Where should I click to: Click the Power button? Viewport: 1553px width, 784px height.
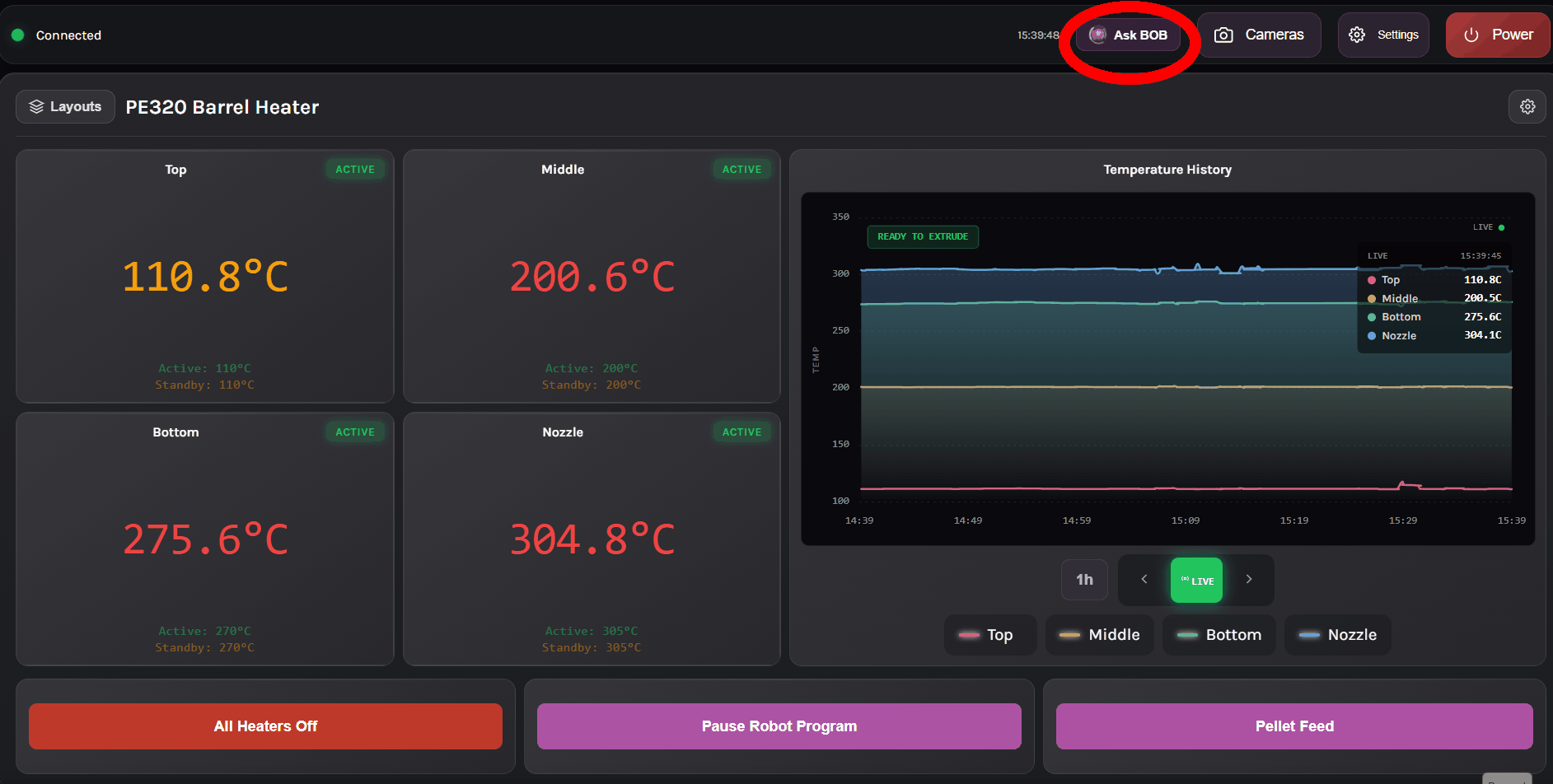point(1498,35)
